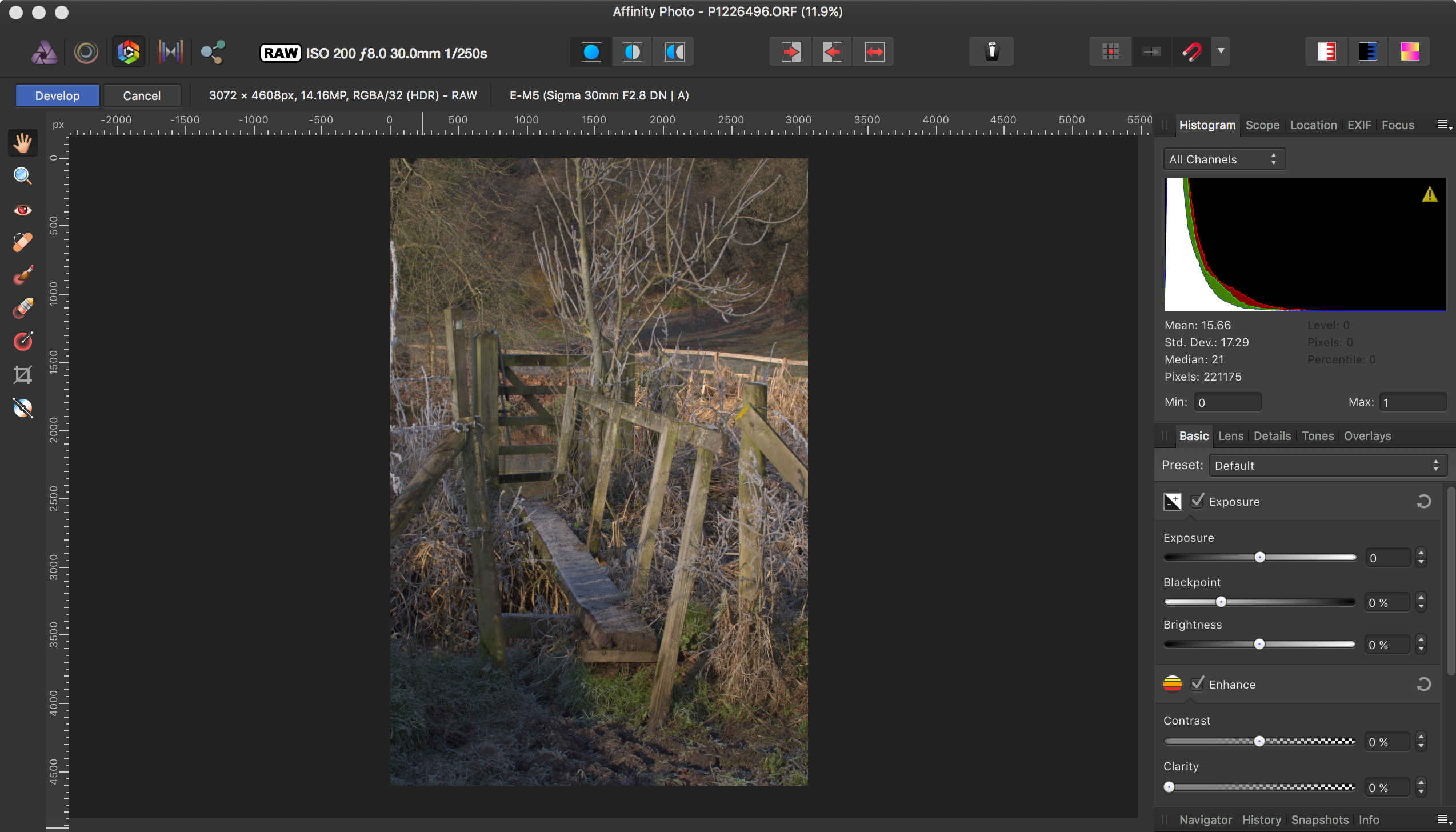Click the Develop button
1456x832 pixels.
[57, 95]
